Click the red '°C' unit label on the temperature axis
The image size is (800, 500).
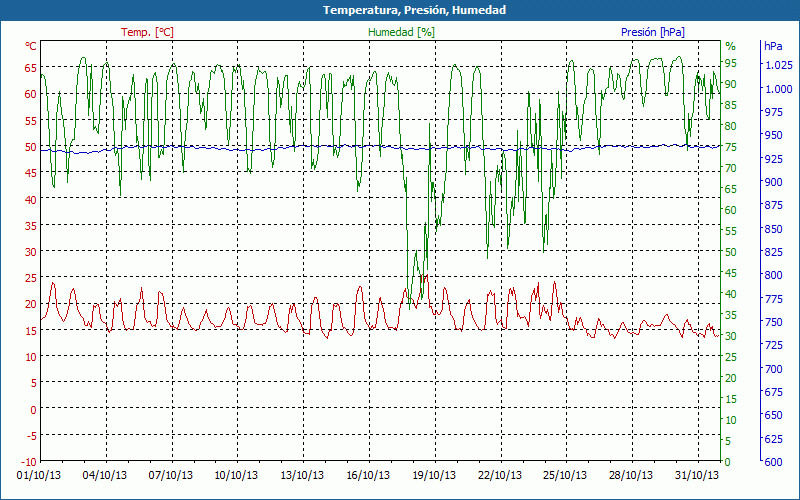(31, 46)
